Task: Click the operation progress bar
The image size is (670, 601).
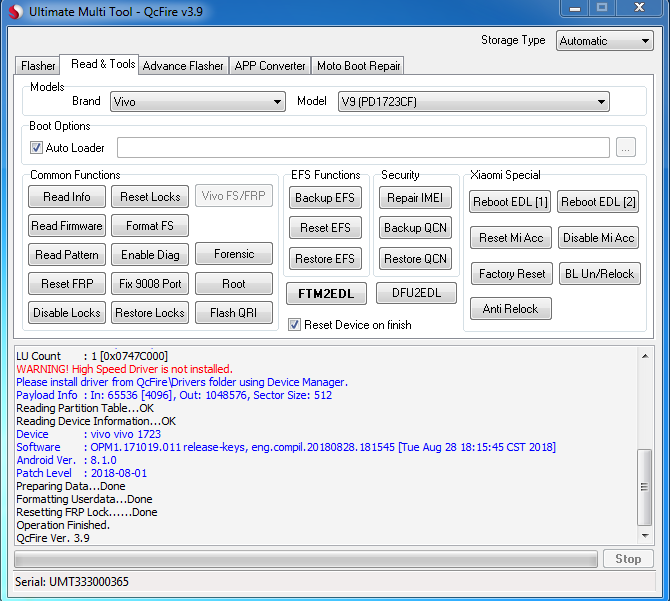Action: pos(306,559)
